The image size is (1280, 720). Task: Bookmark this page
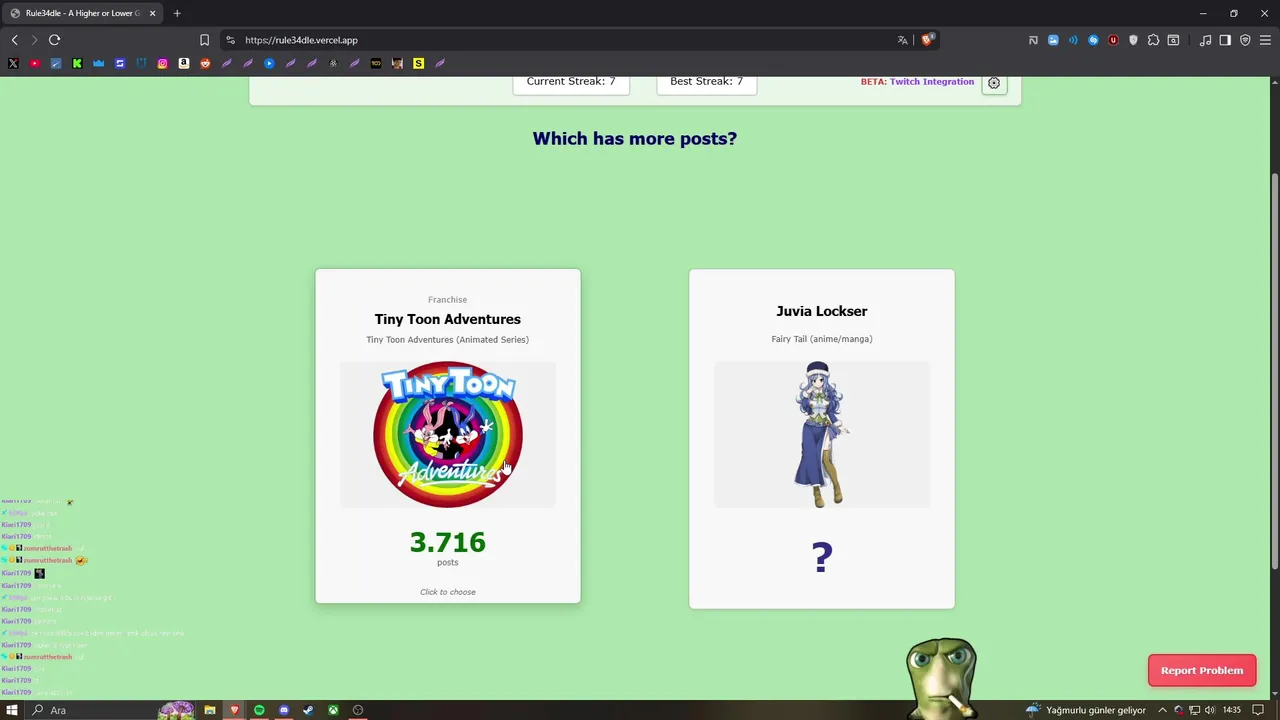point(204,40)
